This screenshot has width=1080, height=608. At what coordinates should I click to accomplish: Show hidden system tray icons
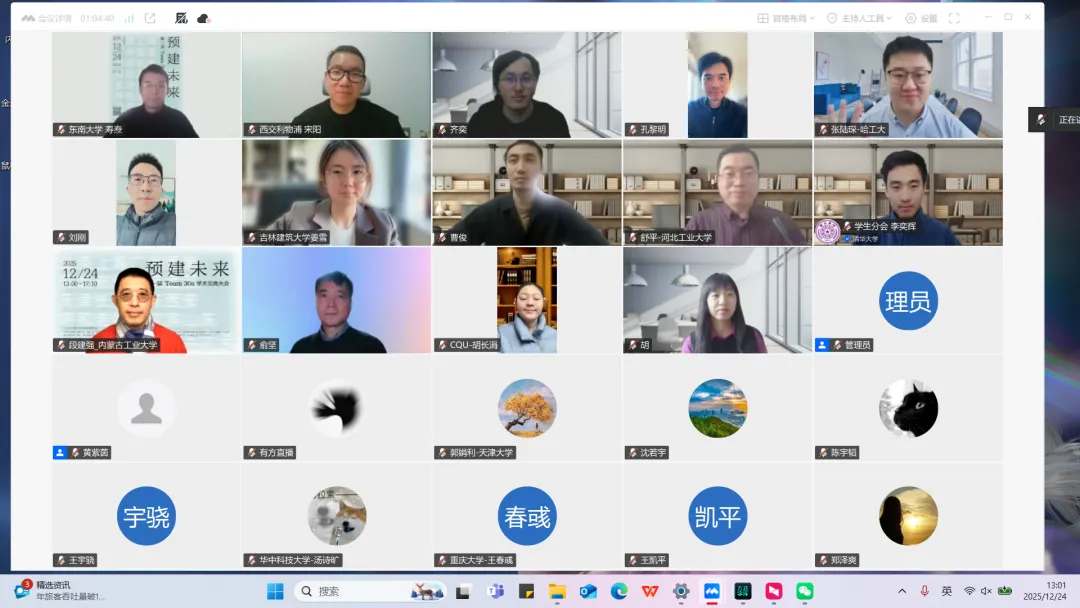tap(902, 591)
